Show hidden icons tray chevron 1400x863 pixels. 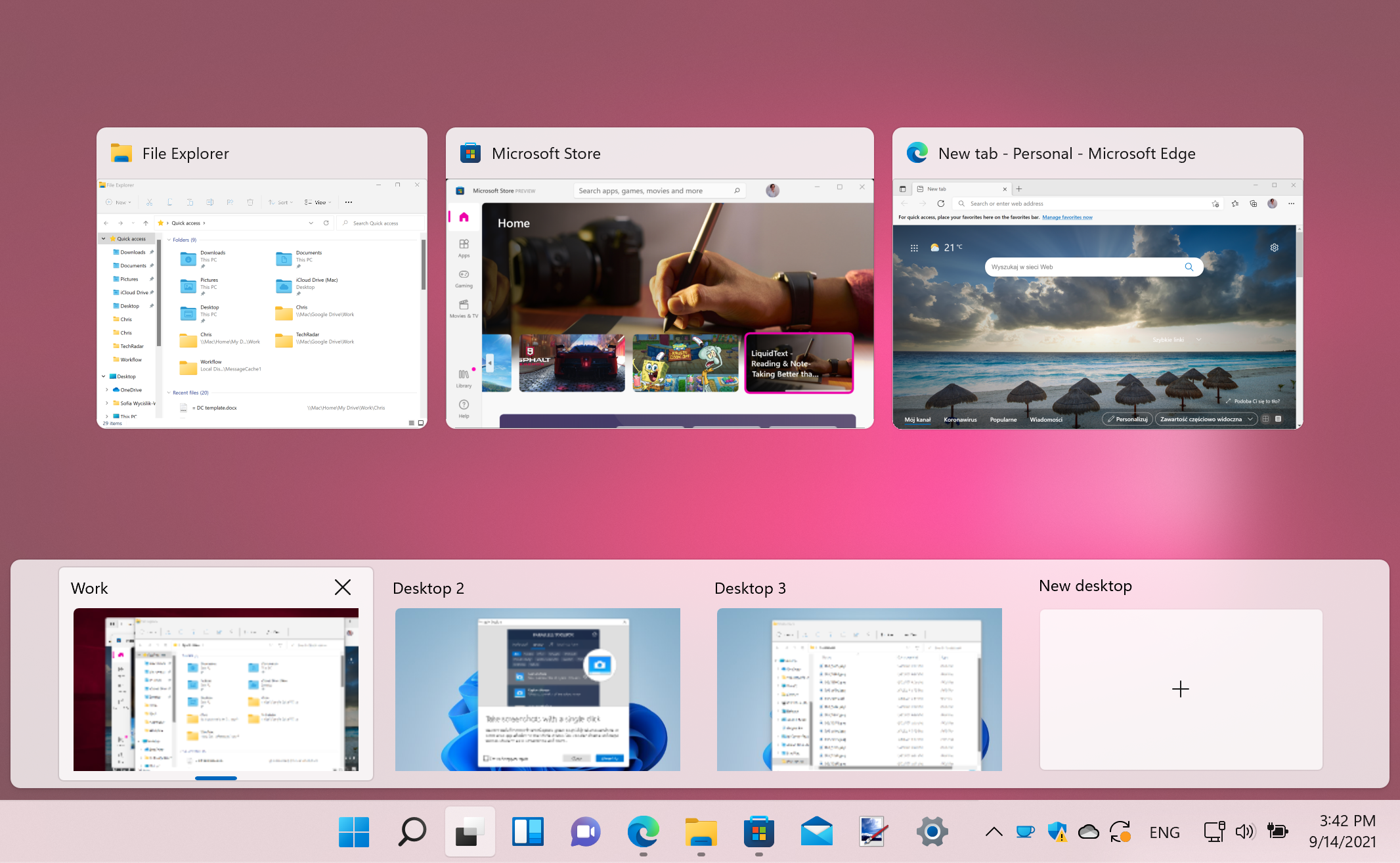pos(994,832)
